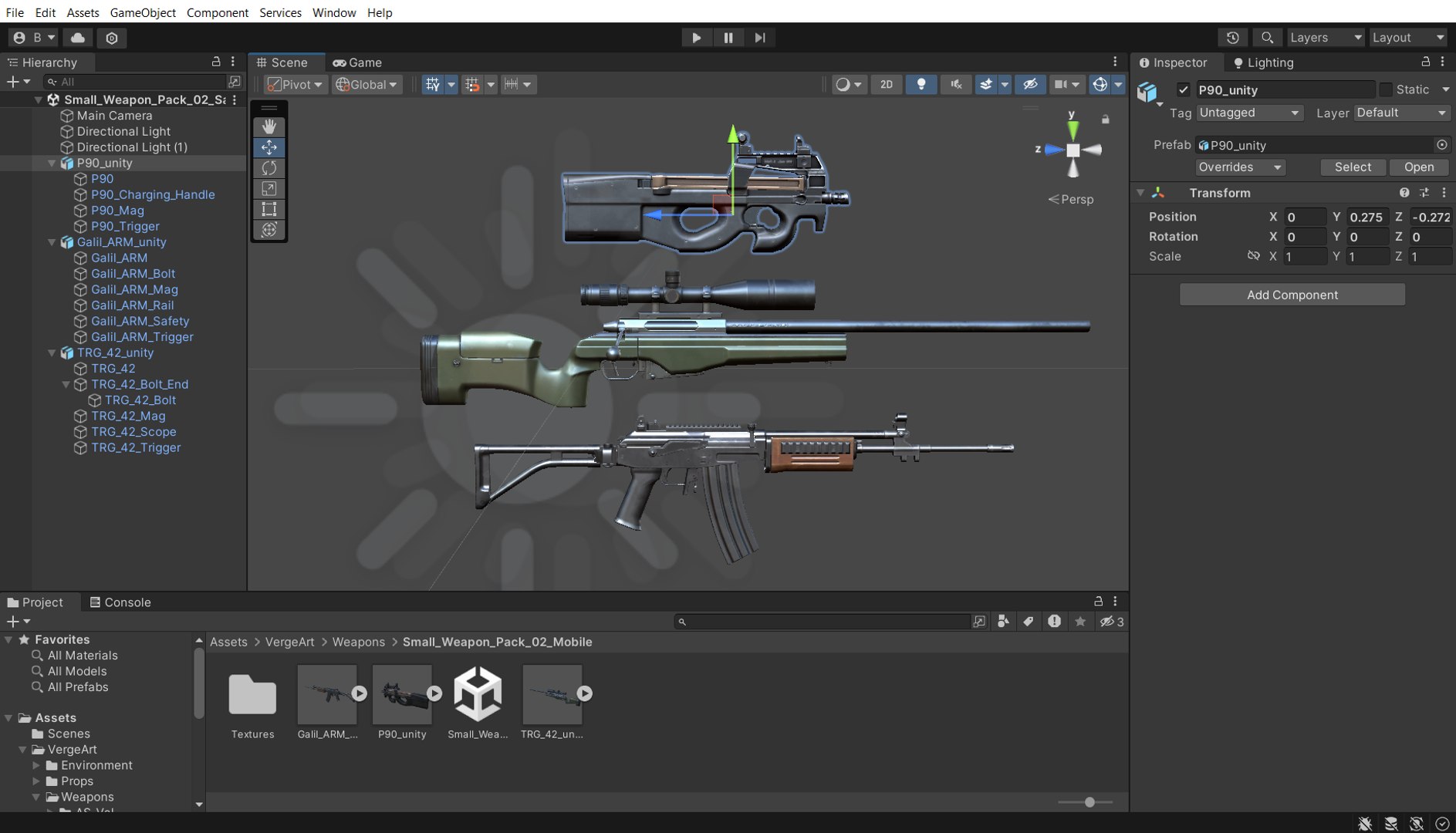Toggle scene audio mute
This screenshot has height=833, width=1456.
click(x=956, y=84)
